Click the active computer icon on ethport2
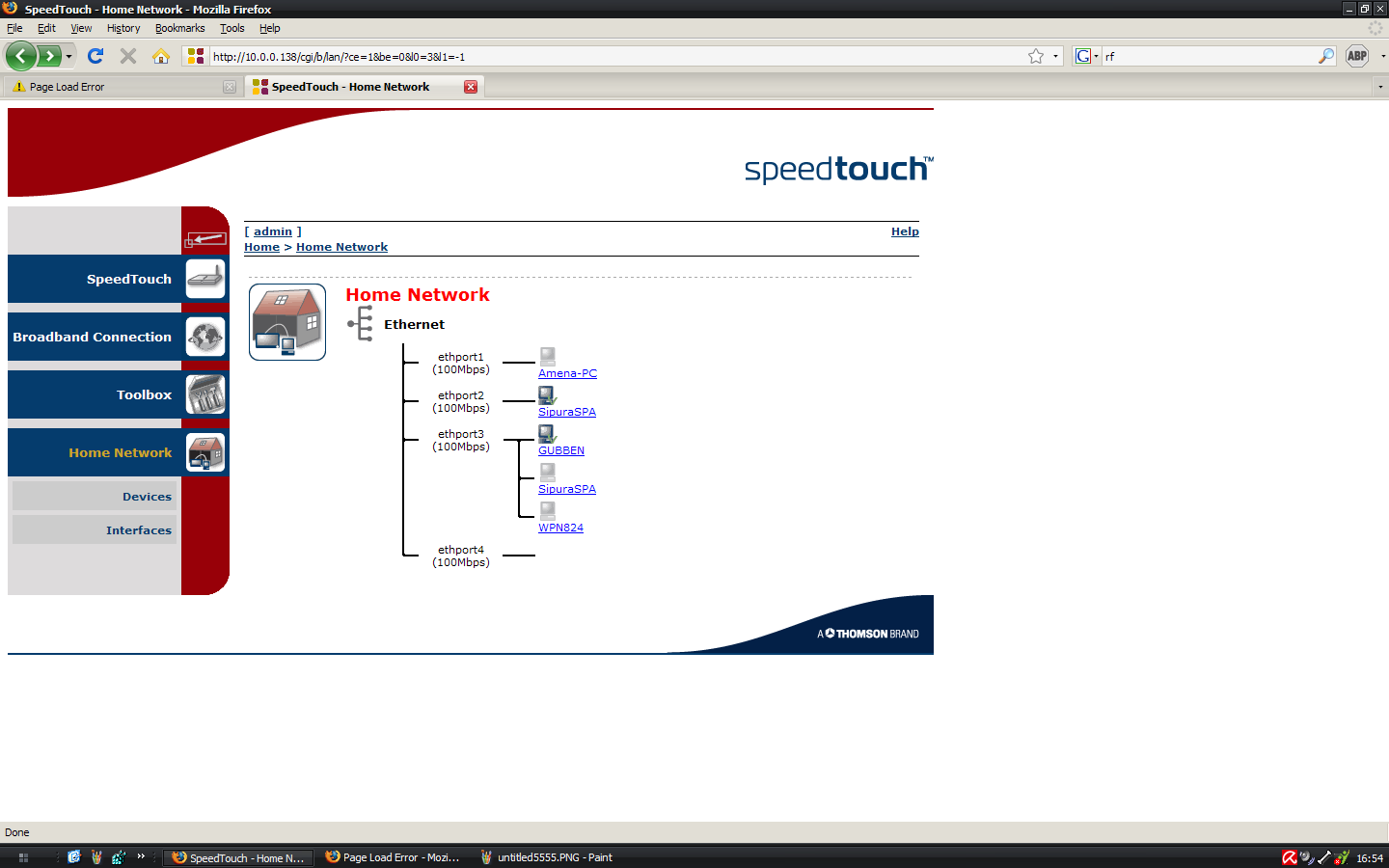The image size is (1389, 868). (x=547, y=395)
